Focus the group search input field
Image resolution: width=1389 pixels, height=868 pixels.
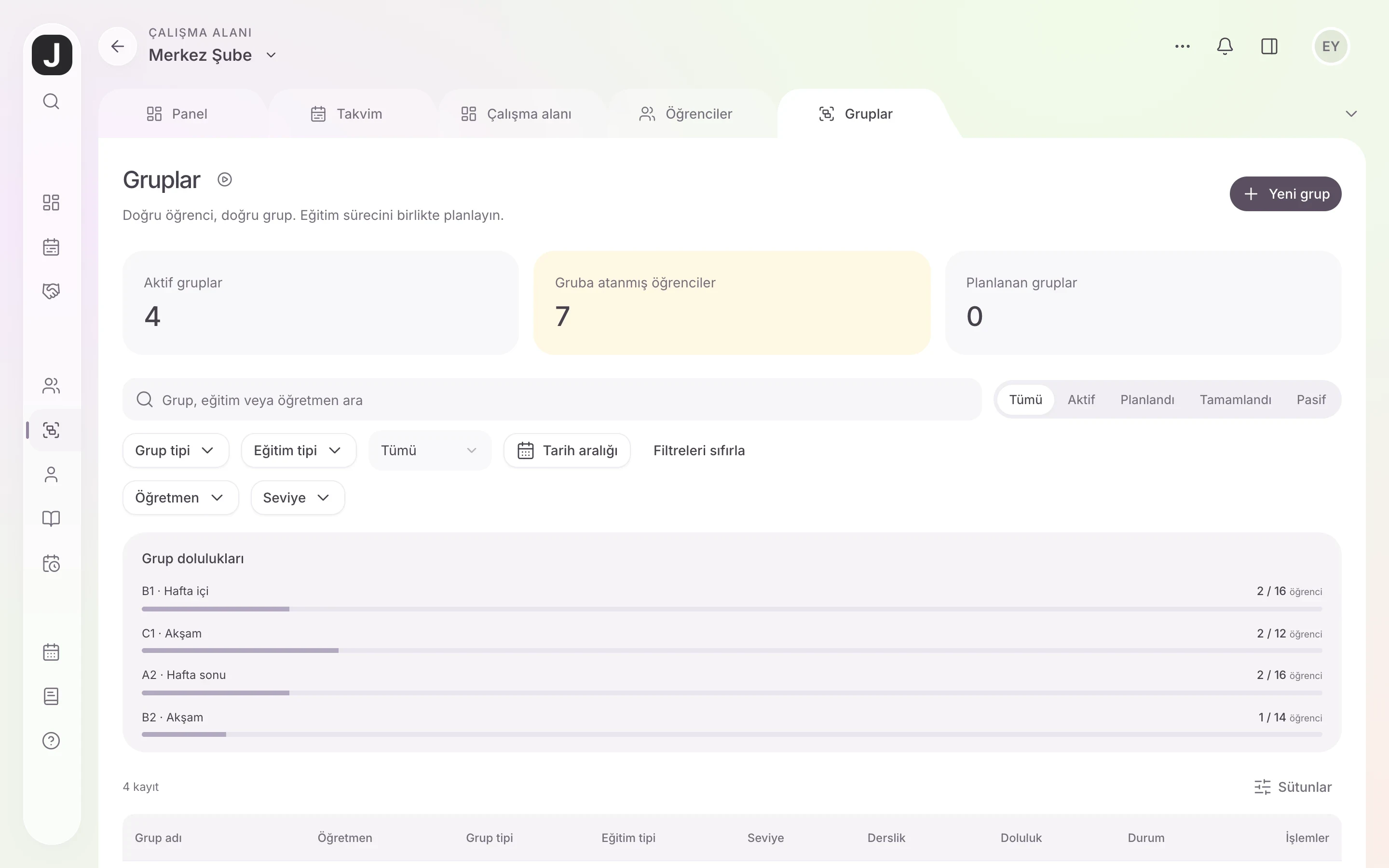pyautogui.click(x=552, y=400)
